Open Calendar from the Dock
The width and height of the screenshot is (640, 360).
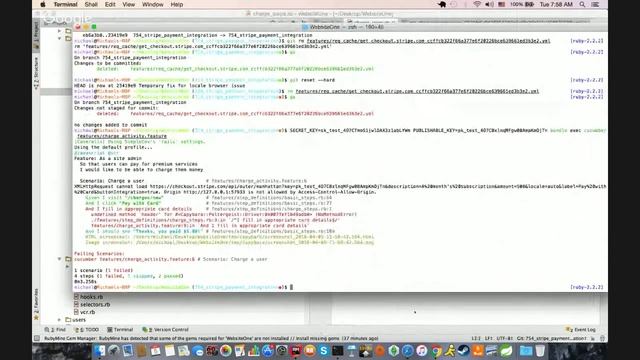click(x=155, y=351)
